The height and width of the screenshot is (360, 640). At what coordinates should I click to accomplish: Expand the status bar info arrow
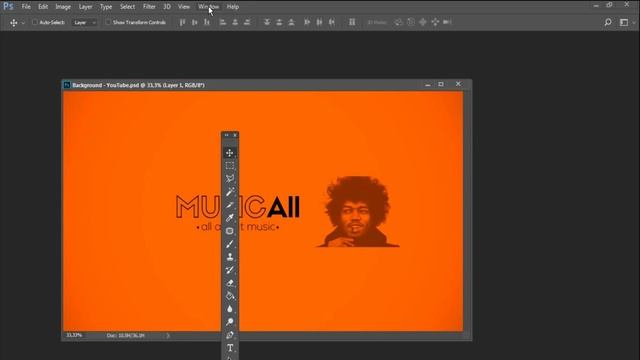pos(168,336)
